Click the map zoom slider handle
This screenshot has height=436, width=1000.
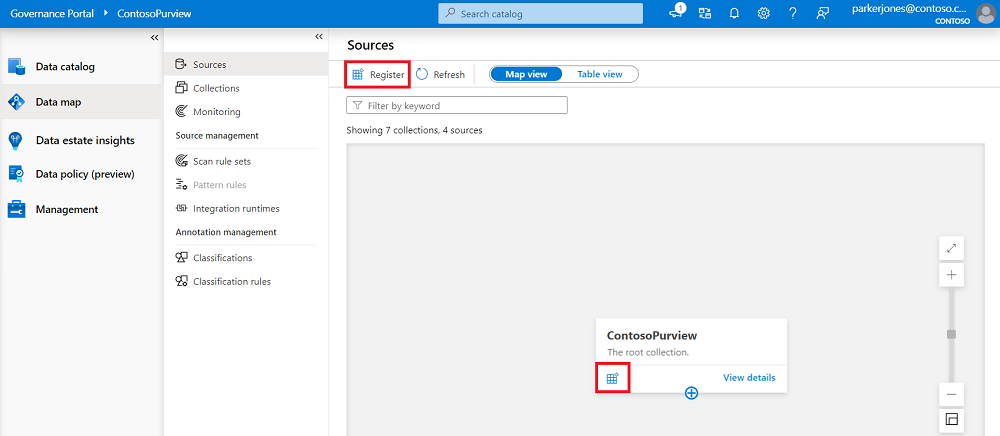pos(951,334)
